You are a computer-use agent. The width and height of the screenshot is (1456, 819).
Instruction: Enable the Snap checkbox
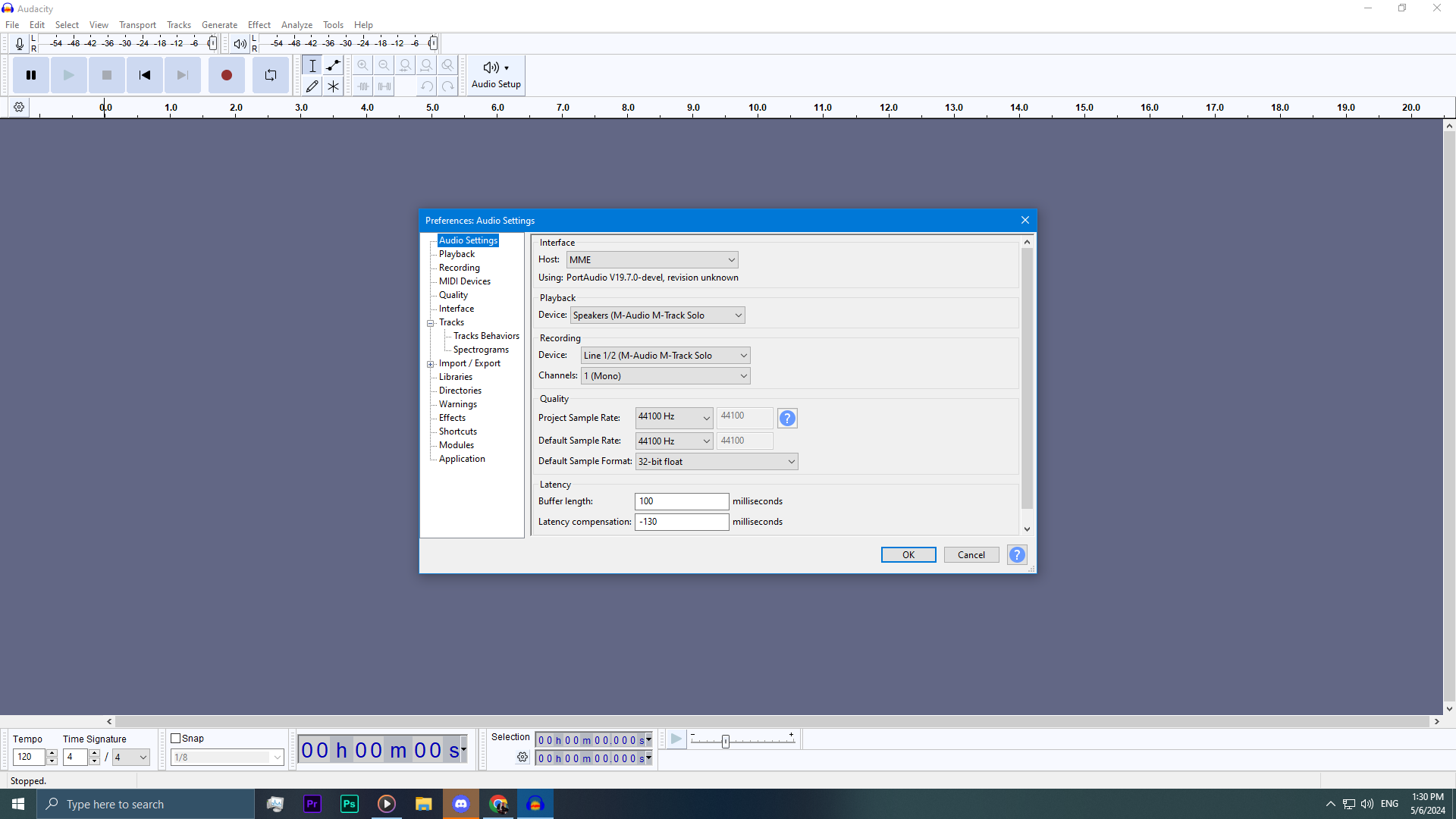176,739
